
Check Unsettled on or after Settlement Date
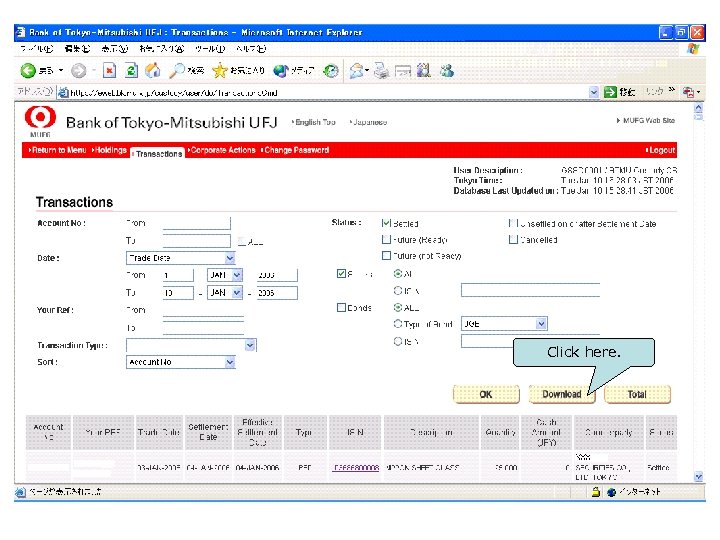[x=513, y=223]
